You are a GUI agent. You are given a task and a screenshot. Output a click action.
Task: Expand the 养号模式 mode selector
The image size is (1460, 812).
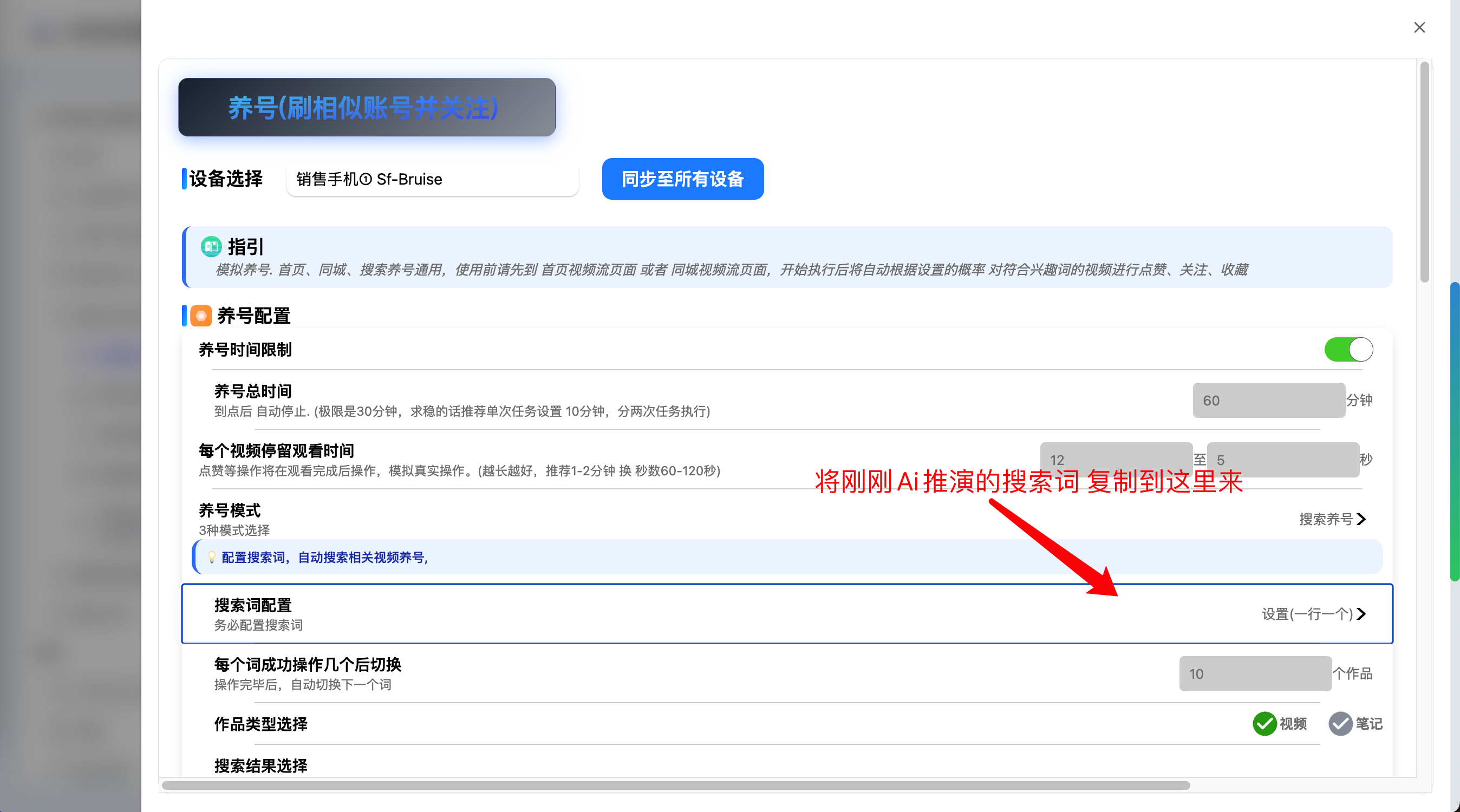tap(1325, 519)
